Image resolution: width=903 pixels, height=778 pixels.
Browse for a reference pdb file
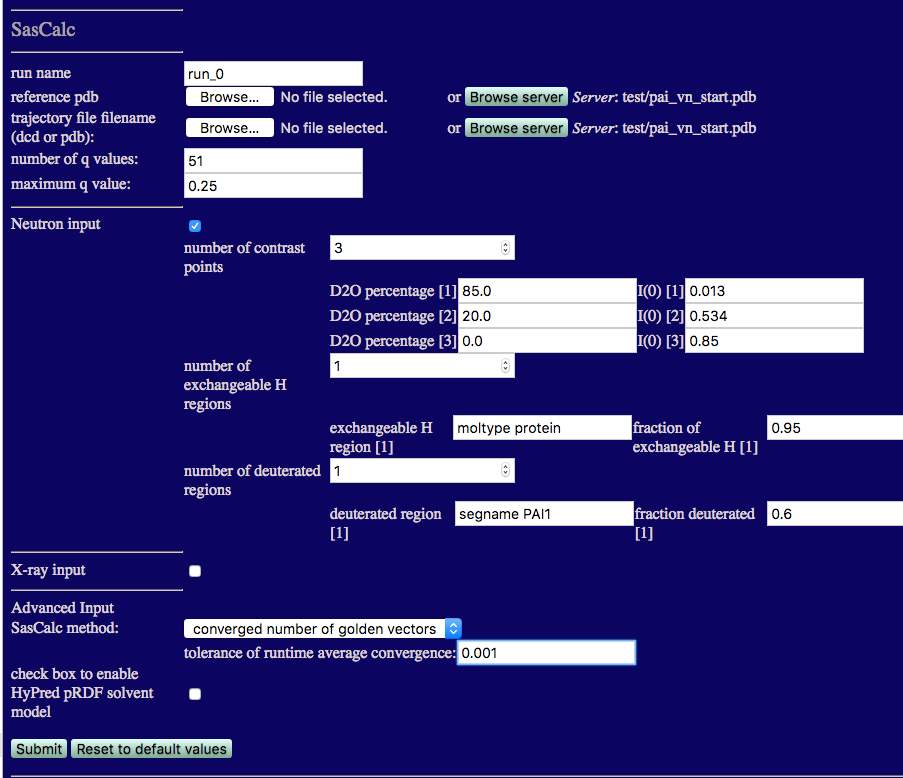pos(229,97)
